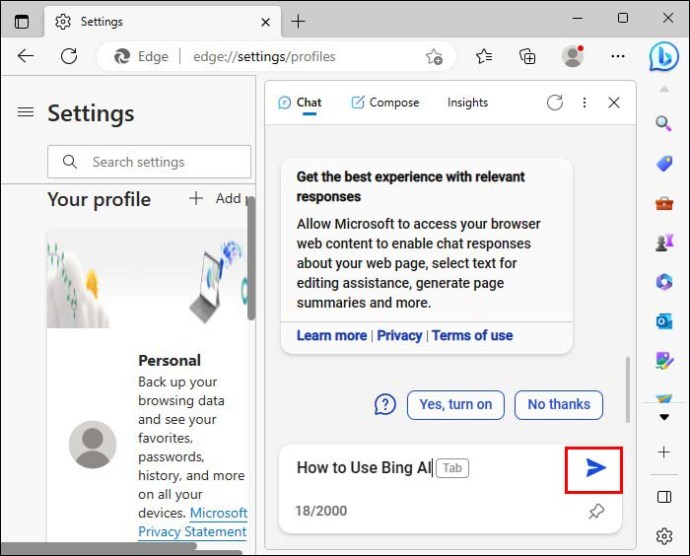Click the settings page vertical scrollbar
The height and width of the screenshot is (556, 690).
(x=251, y=259)
